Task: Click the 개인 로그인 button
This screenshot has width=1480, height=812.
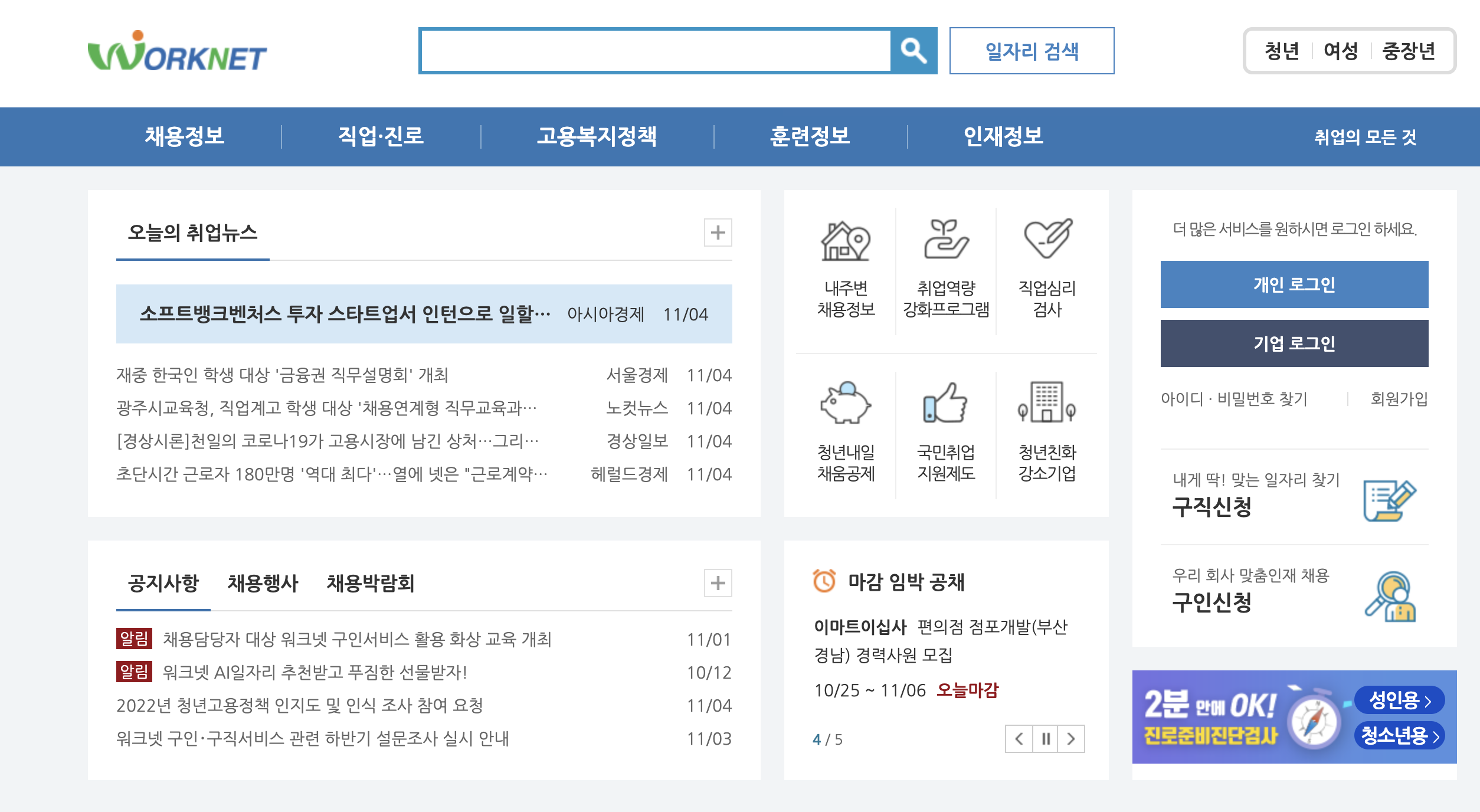Action: pos(1294,284)
